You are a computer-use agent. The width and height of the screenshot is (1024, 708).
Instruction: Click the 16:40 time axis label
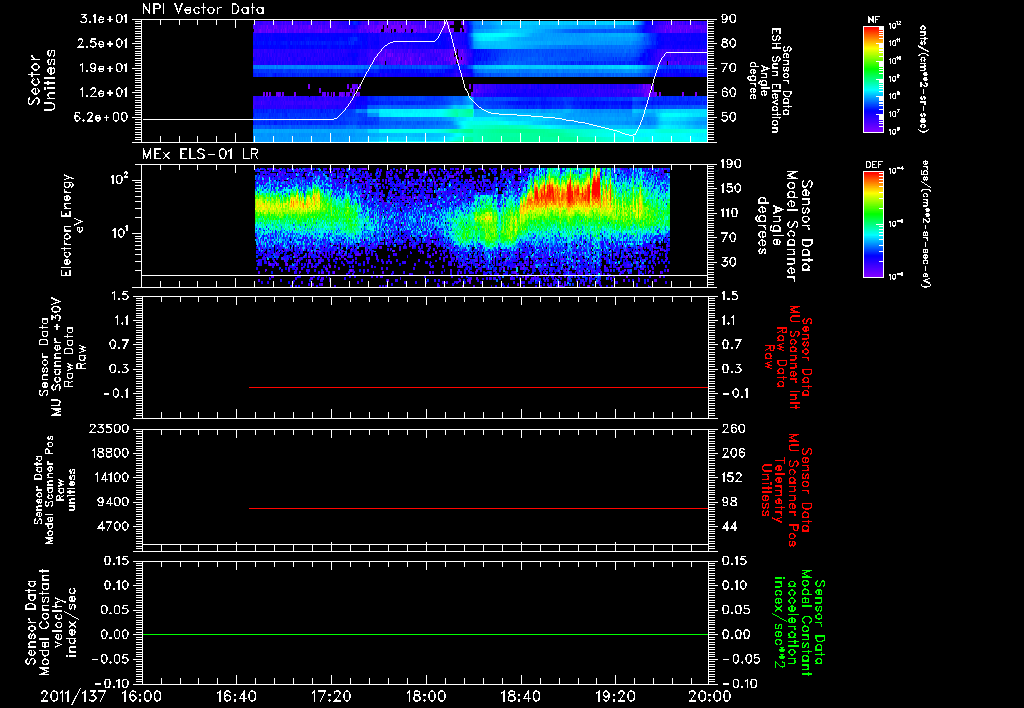pos(236,696)
